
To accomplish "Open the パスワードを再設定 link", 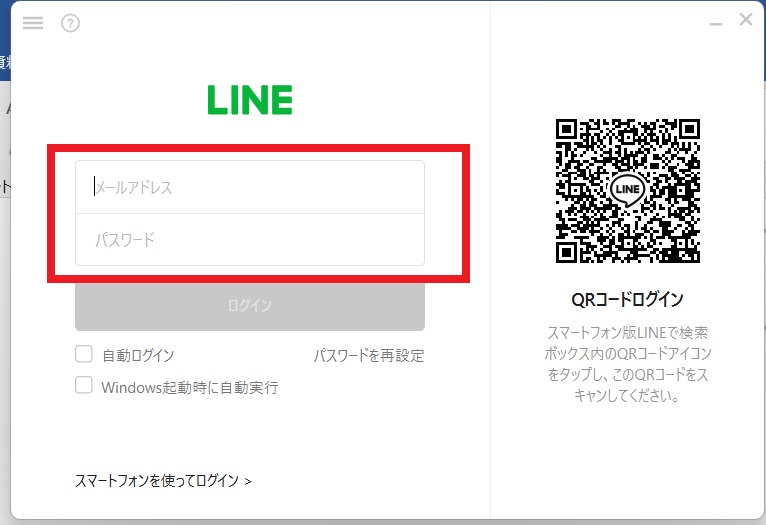I will coord(369,355).
